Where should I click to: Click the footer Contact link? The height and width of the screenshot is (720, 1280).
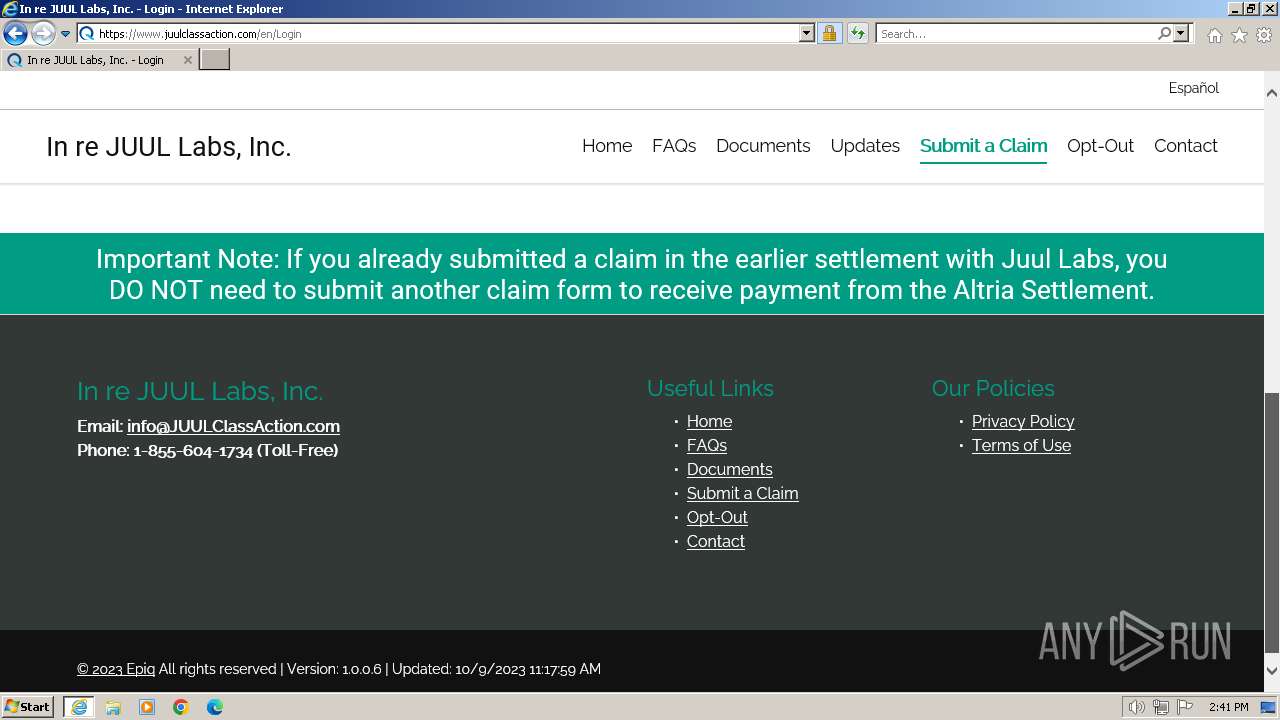click(x=715, y=541)
